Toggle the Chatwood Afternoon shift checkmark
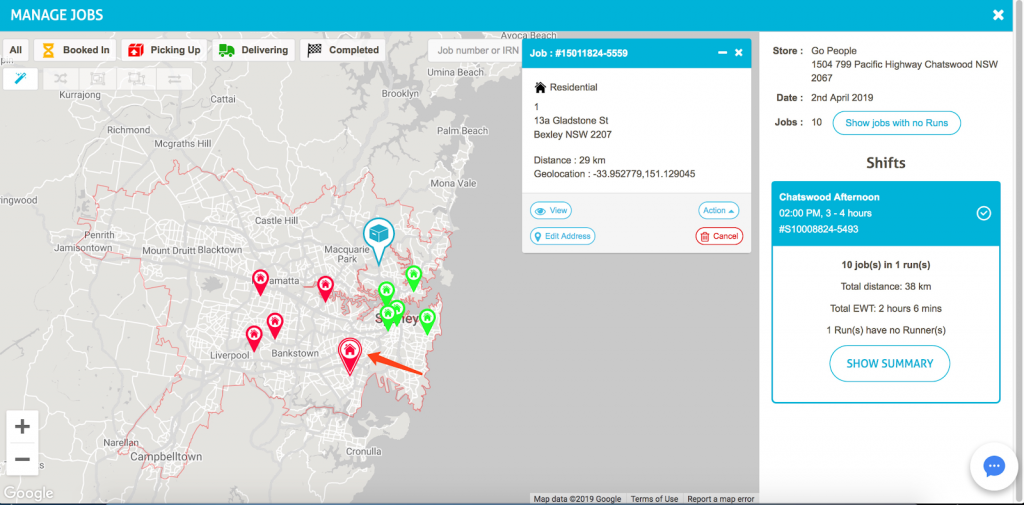 click(984, 214)
